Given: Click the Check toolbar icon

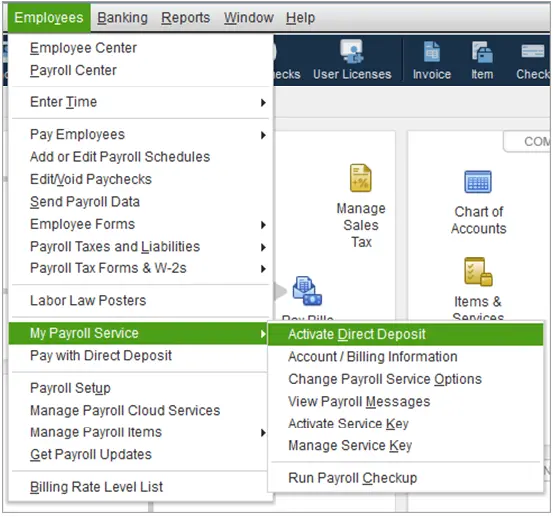Looking at the screenshot, I should [x=533, y=60].
